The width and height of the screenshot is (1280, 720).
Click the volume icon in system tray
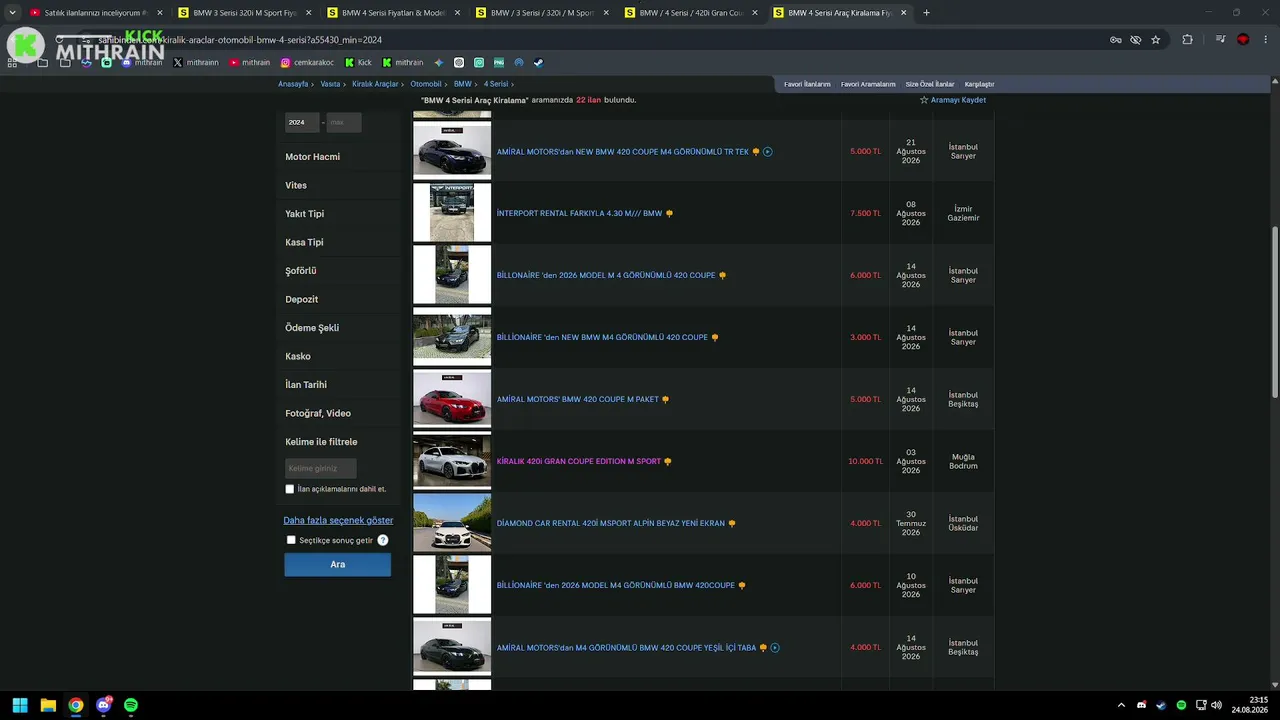(1216, 705)
